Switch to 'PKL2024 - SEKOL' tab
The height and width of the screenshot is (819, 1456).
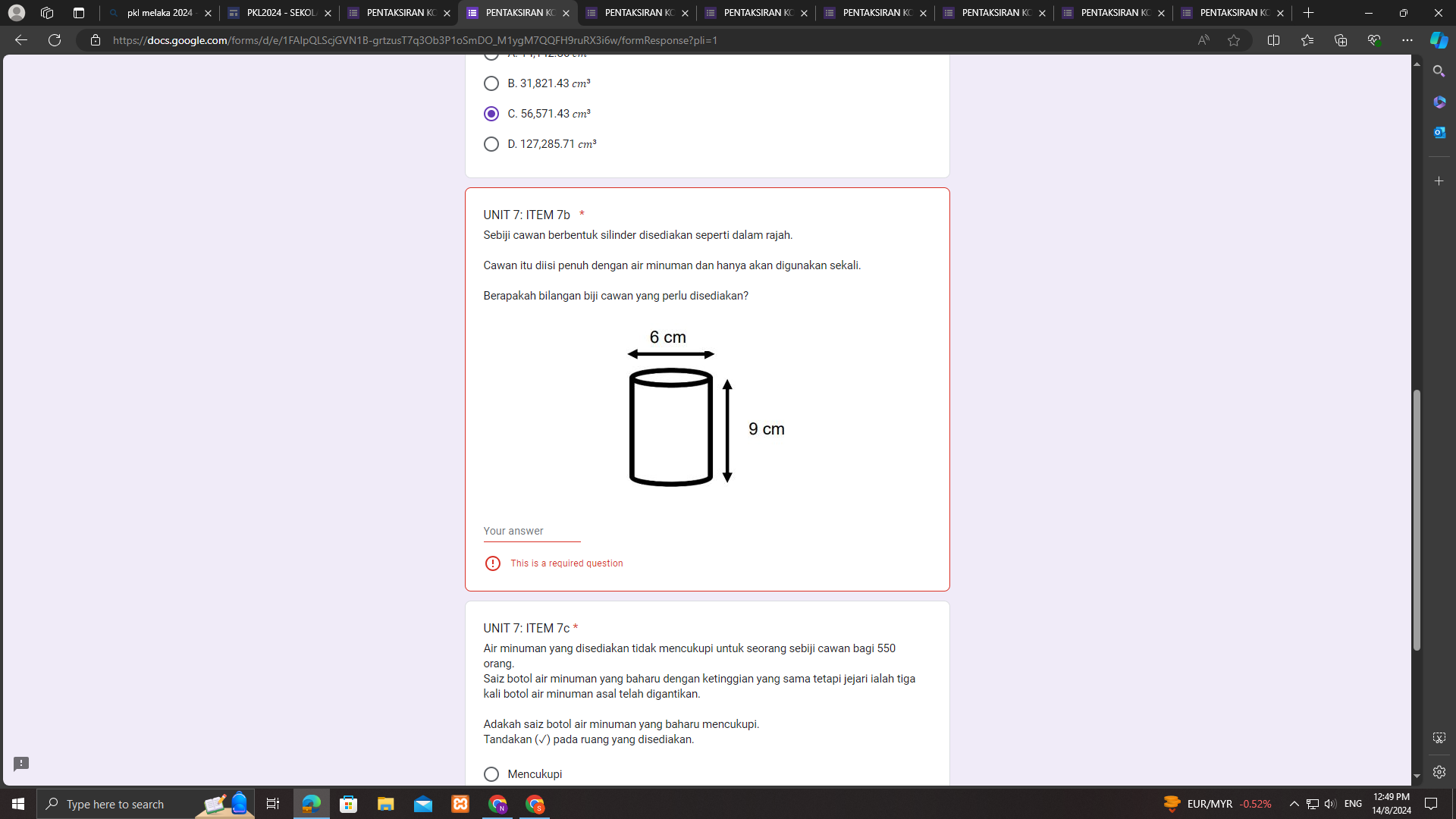click(280, 13)
